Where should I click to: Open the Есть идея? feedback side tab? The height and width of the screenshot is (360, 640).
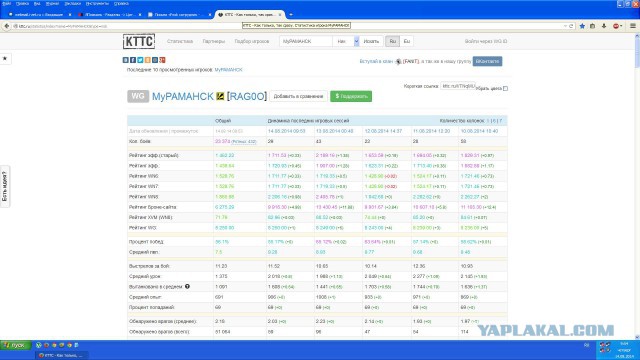[x=4, y=187]
